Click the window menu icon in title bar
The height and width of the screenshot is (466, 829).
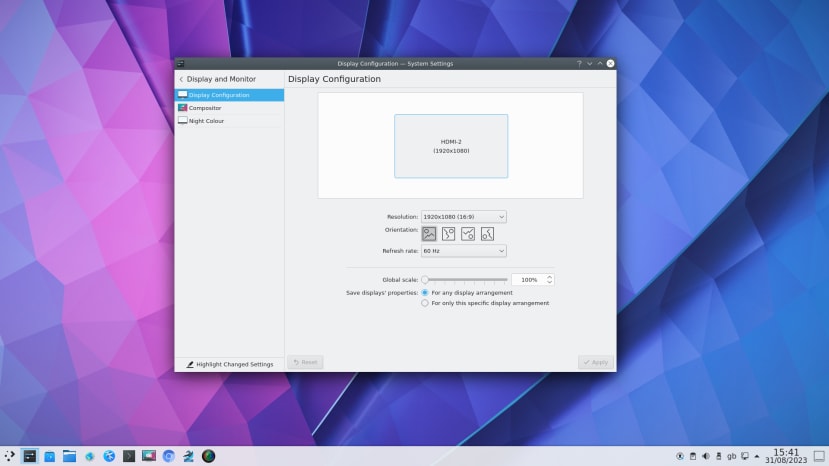point(181,63)
